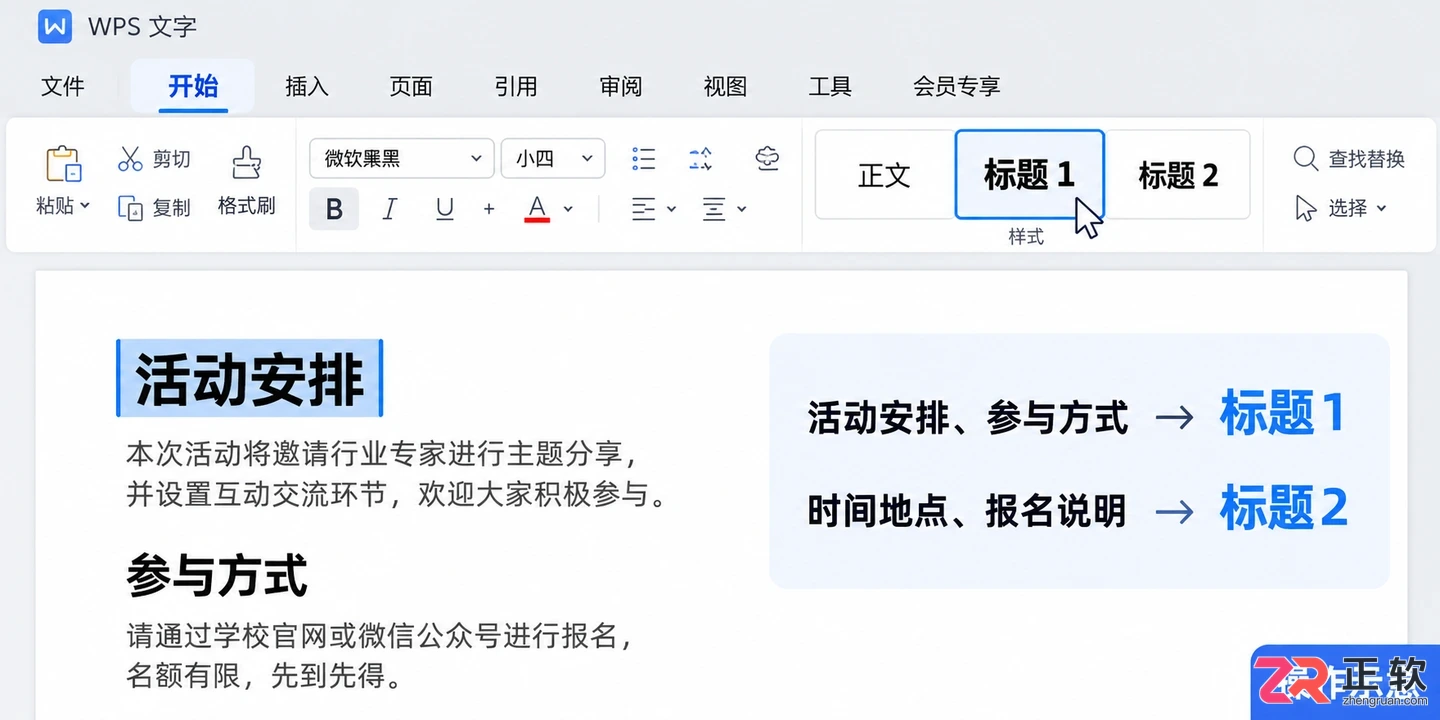Screen dimensions: 1440x720
Task: Click the selected heading 活动安排
Action: [x=250, y=378]
